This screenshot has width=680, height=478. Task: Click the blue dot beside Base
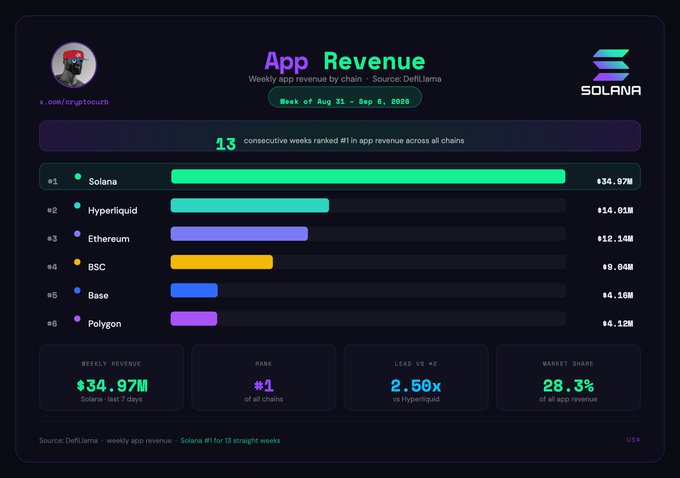point(77,291)
